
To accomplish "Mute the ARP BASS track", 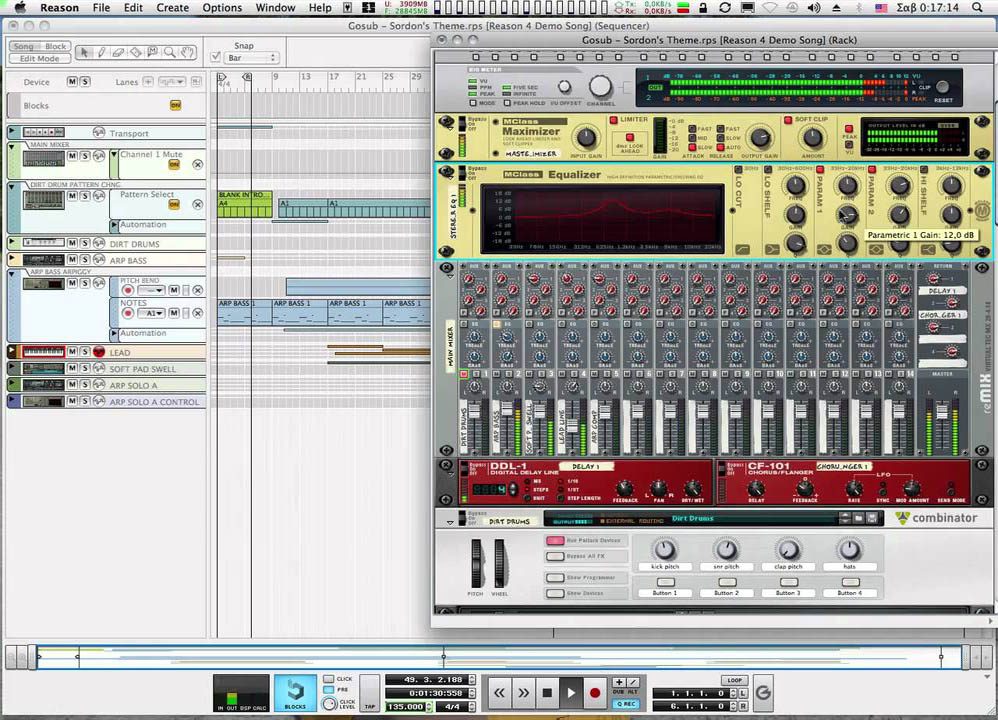I will [x=72, y=260].
